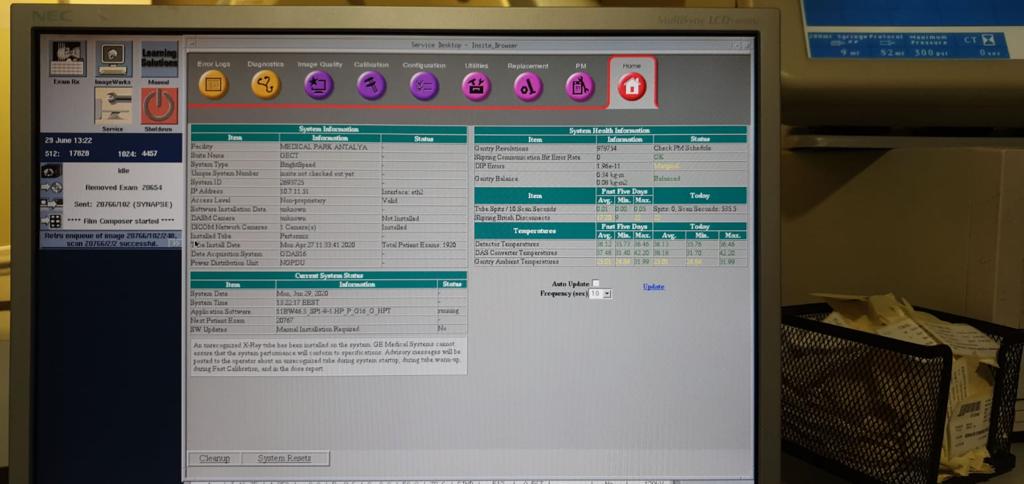The image size is (1024, 484).
Task: Open Learning Solutions manual
Action: coord(159,60)
